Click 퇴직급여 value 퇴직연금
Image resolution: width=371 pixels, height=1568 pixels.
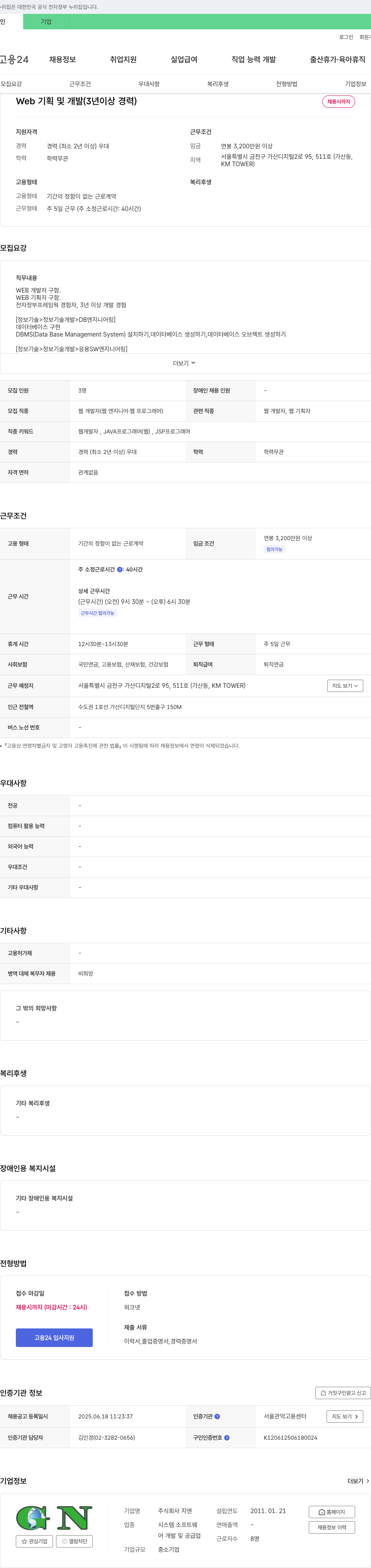[274, 665]
